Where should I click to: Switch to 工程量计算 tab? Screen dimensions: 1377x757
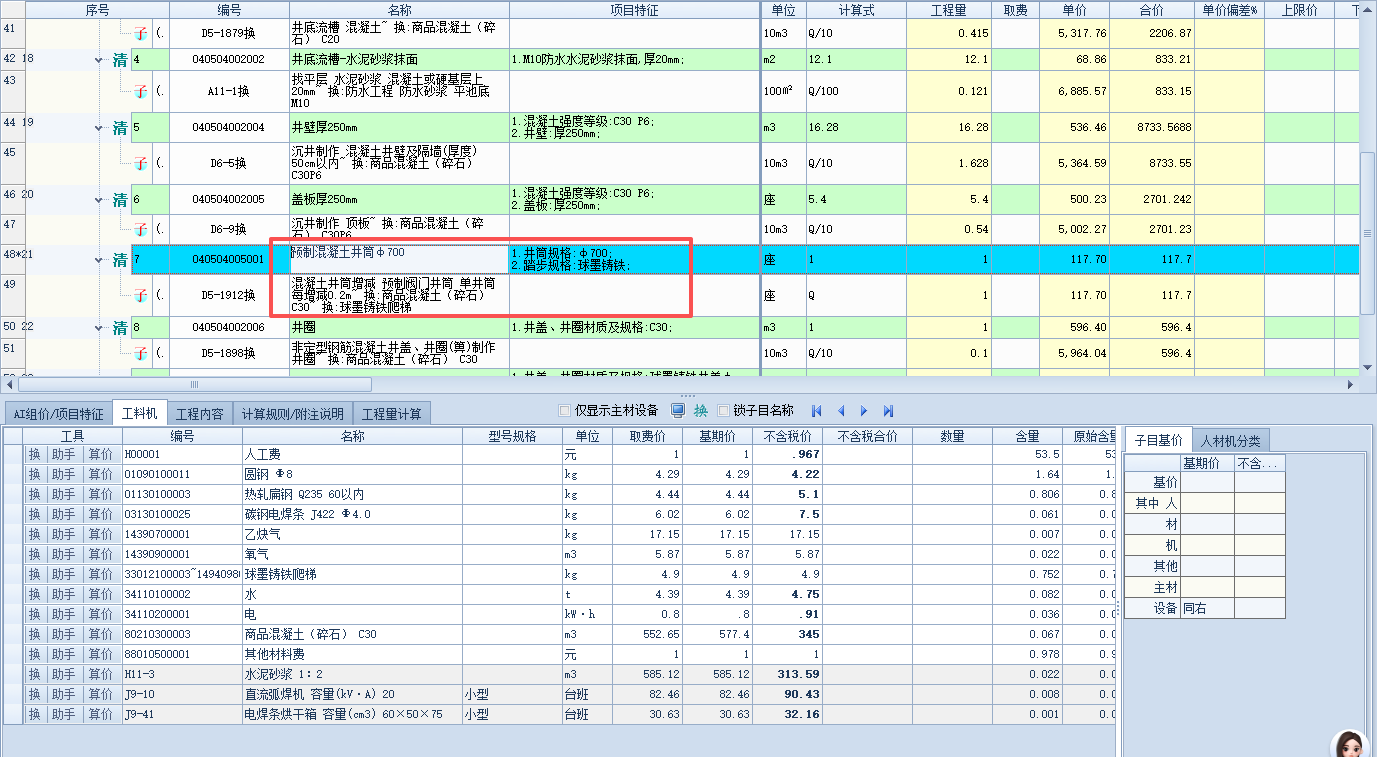tap(392, 414)
